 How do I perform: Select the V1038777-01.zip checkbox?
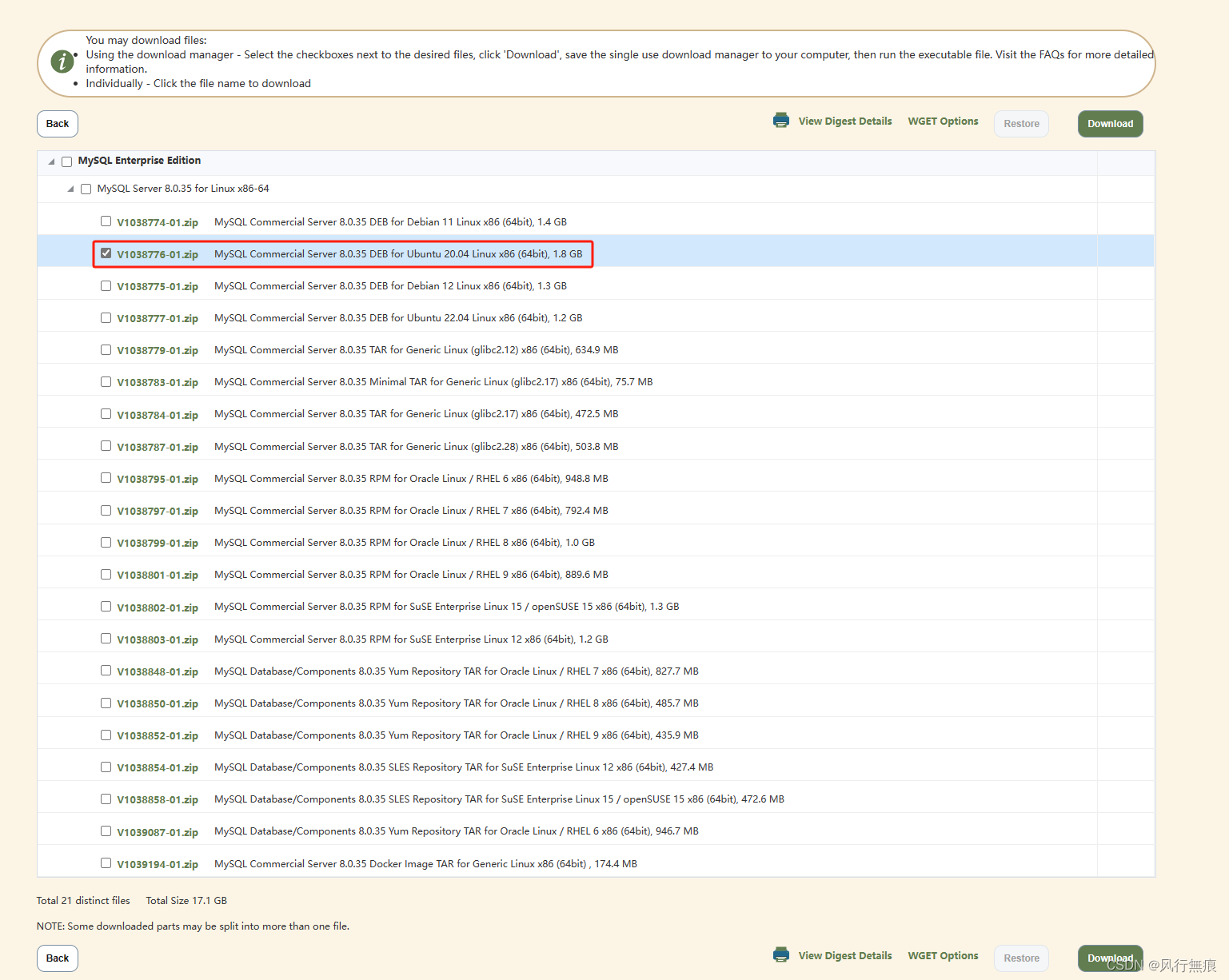tap(106, 317)
